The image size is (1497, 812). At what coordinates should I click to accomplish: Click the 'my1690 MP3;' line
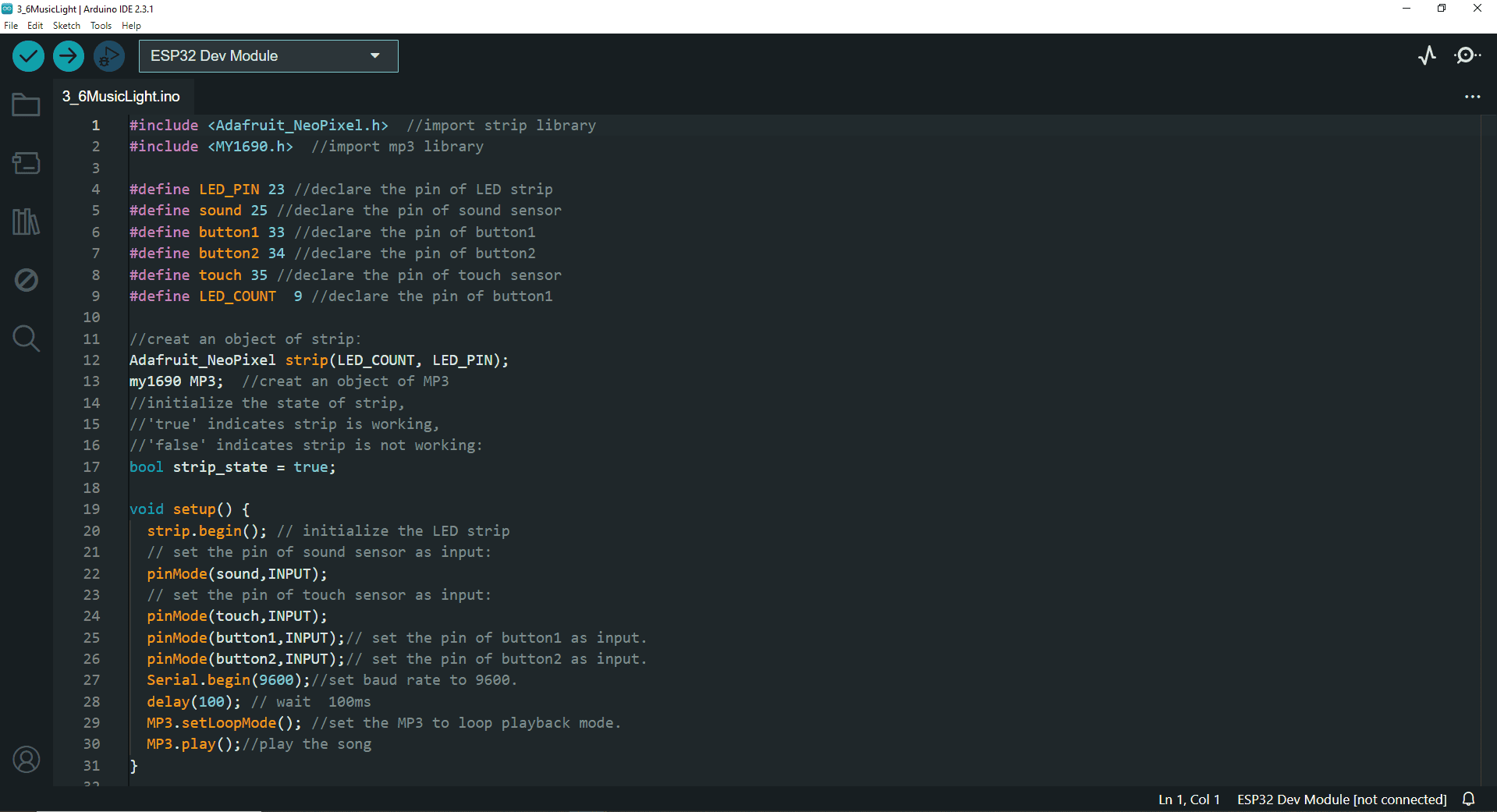coord(176,381)
